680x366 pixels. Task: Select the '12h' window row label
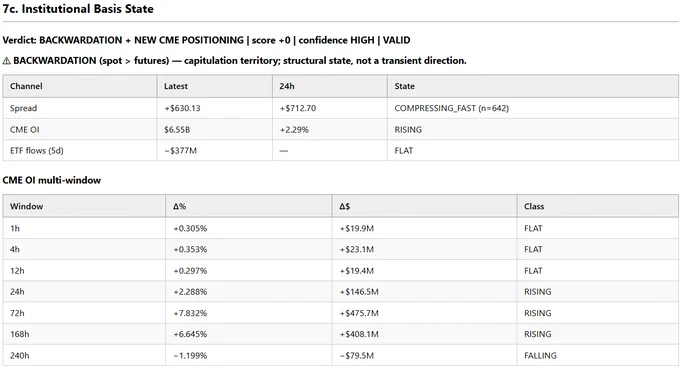pyautogui.click(x=17, y=271)
